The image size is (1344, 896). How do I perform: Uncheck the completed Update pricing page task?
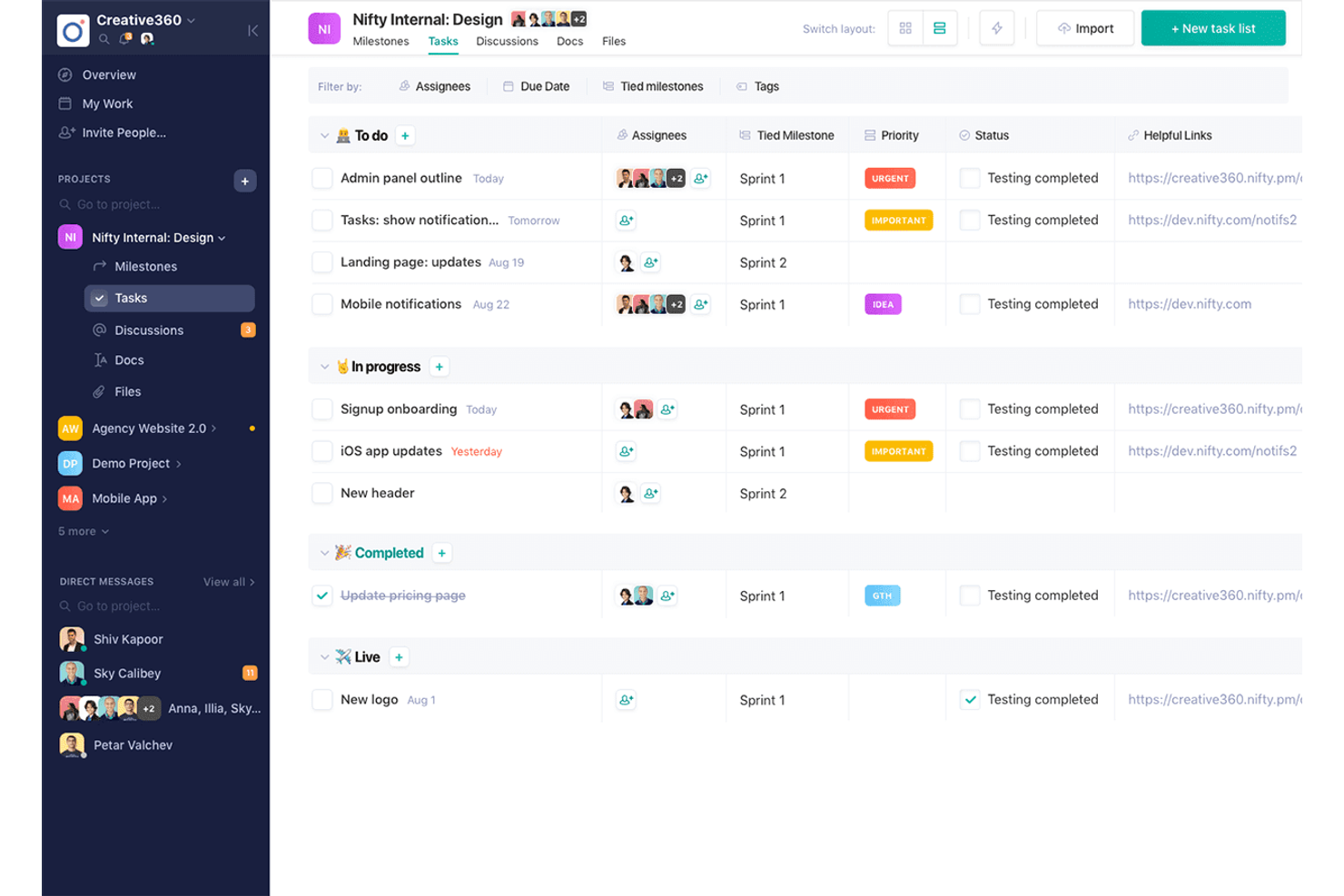pyautogui.click(x=322, y=595)
